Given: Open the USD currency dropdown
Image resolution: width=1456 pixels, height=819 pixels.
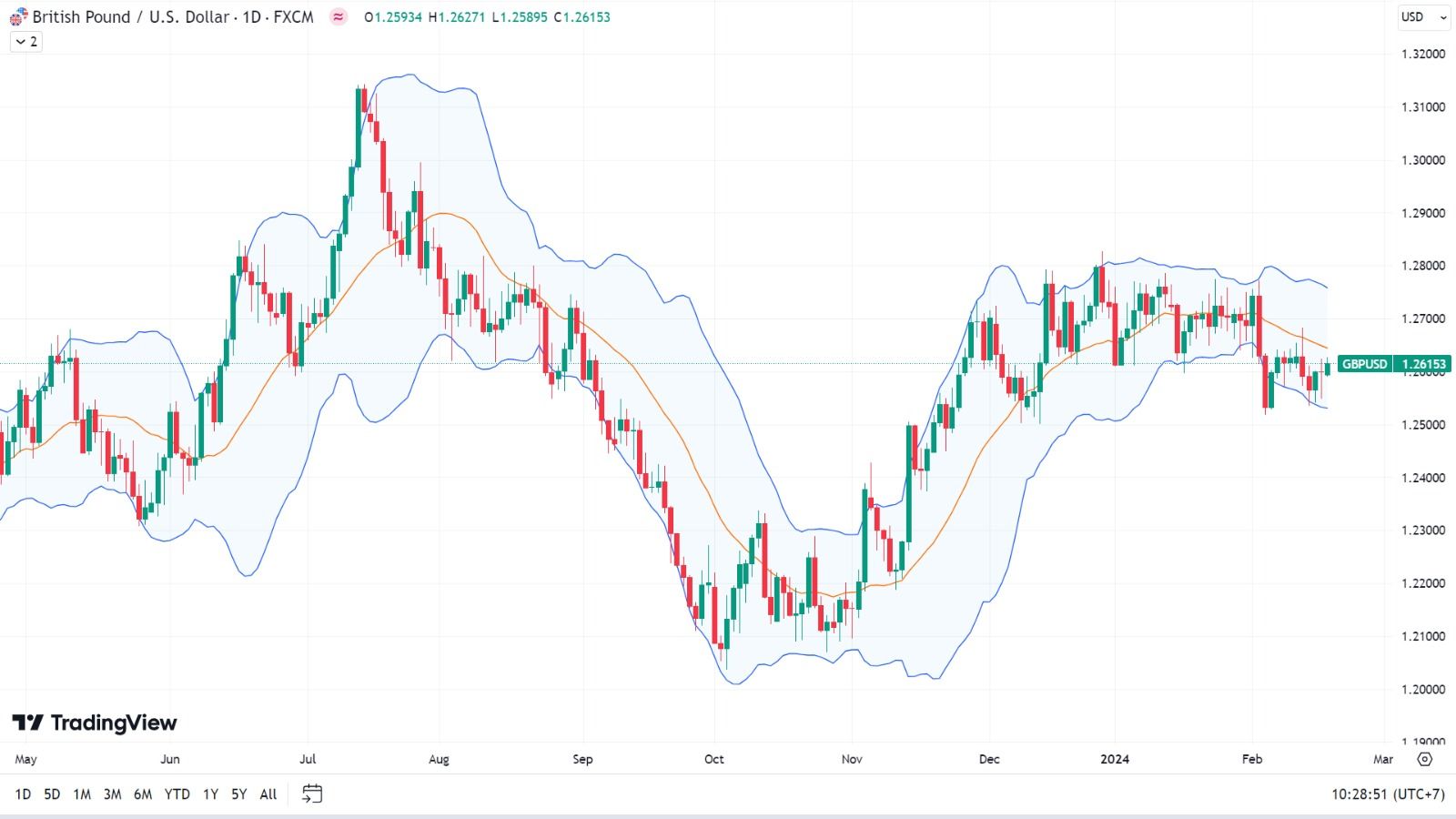Looking at the screenshot, I should (1424, 16).
